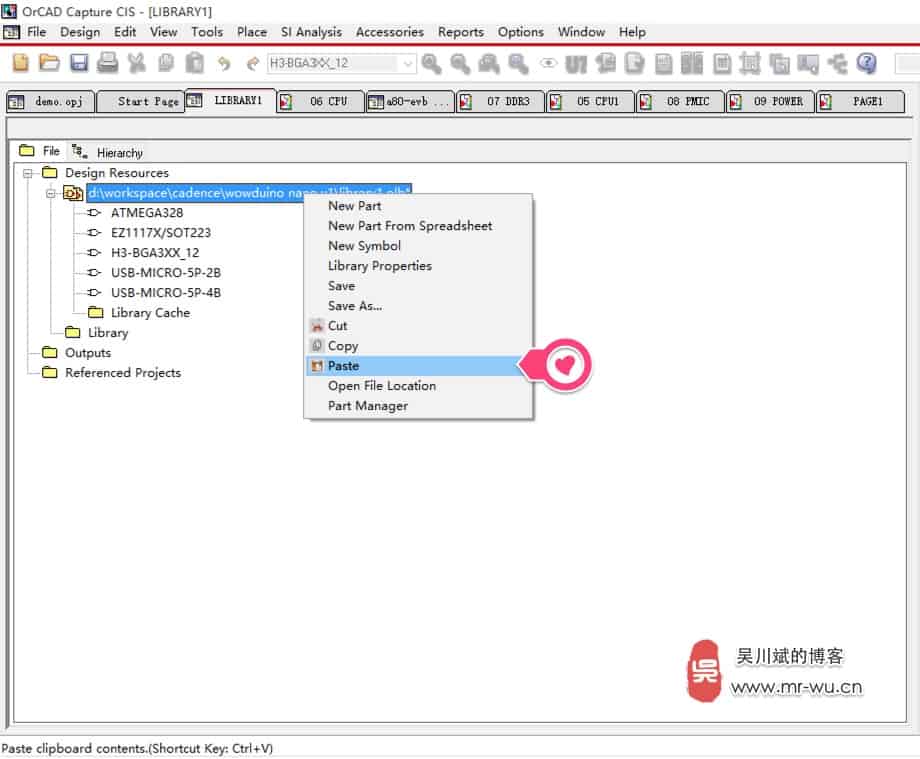Click the Zoom Out magnifier icon
The image size is (920, 759).
[x=460, y=63]
